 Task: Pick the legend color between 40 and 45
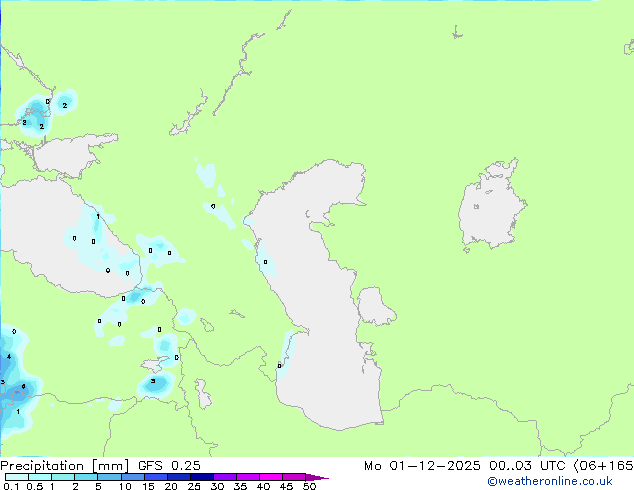273,477
